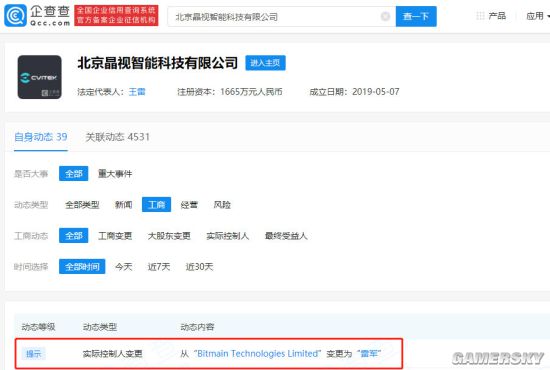Screen dimensions: 550x370
Task: Choose 近7天 time range
Action: coord(159,267)
